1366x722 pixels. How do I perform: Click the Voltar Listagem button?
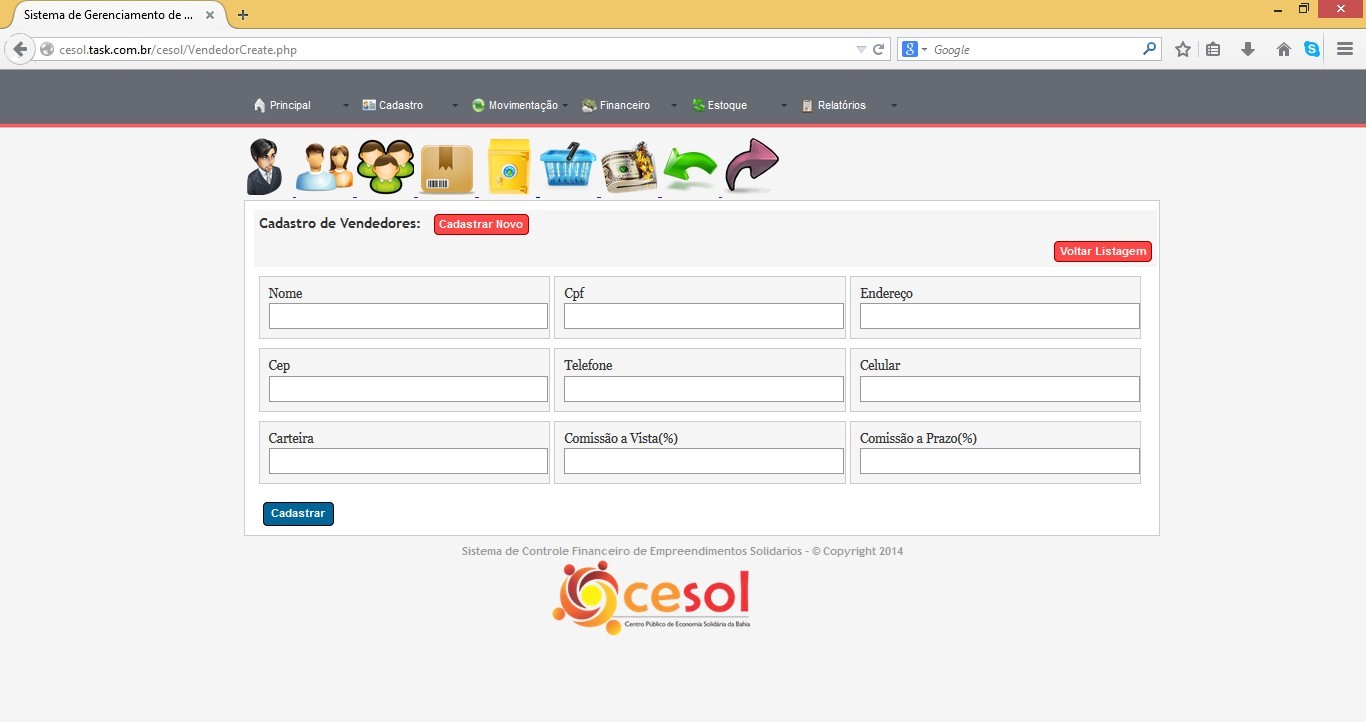tap(1102, 251)
